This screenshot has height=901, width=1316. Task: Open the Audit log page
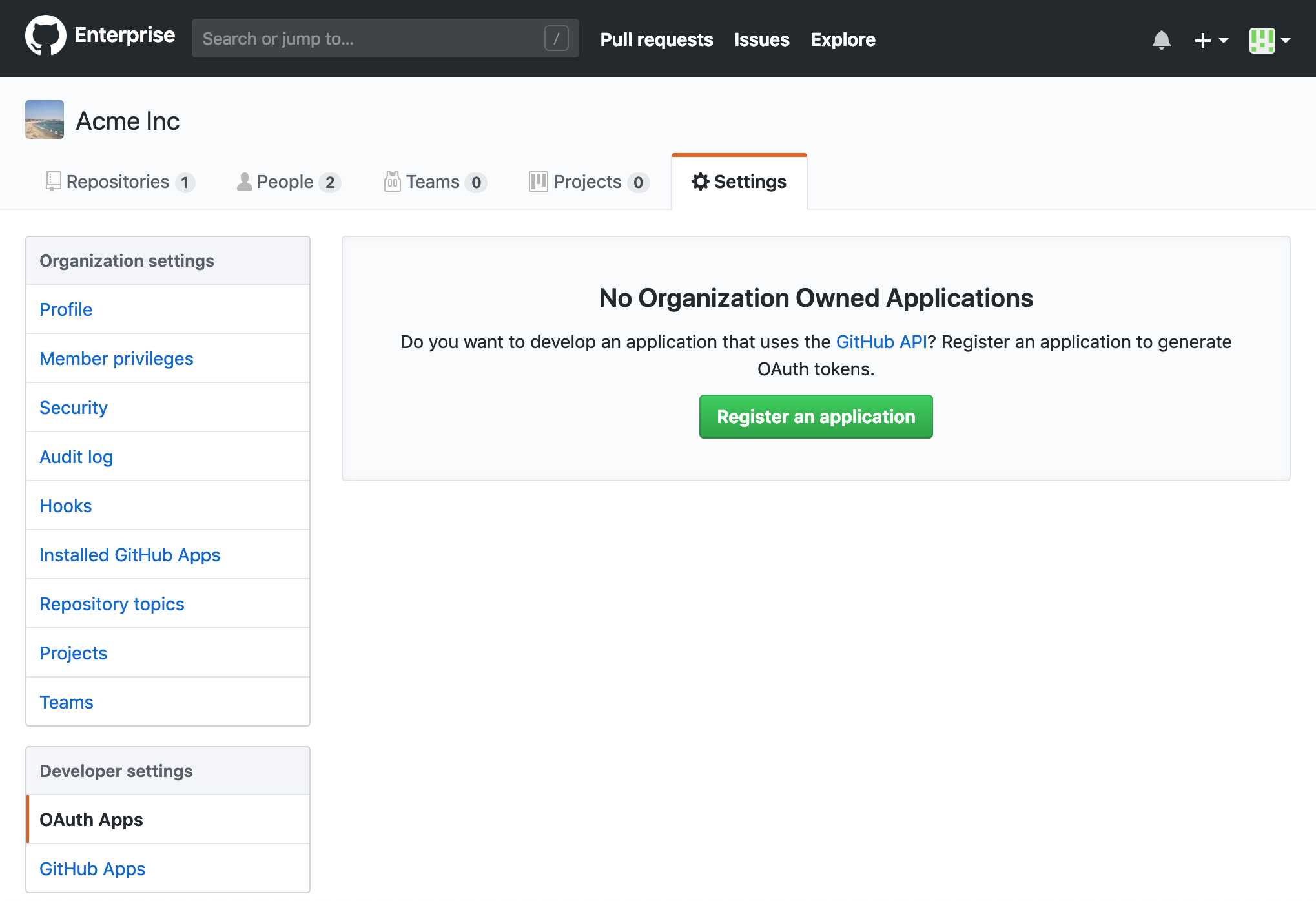tap(76, 457)
